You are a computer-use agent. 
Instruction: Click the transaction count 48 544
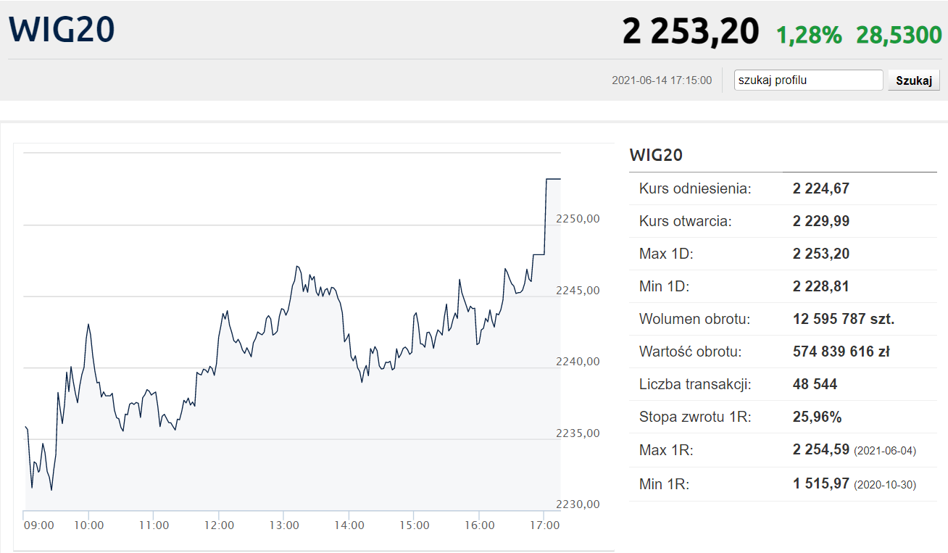point(814,384)
